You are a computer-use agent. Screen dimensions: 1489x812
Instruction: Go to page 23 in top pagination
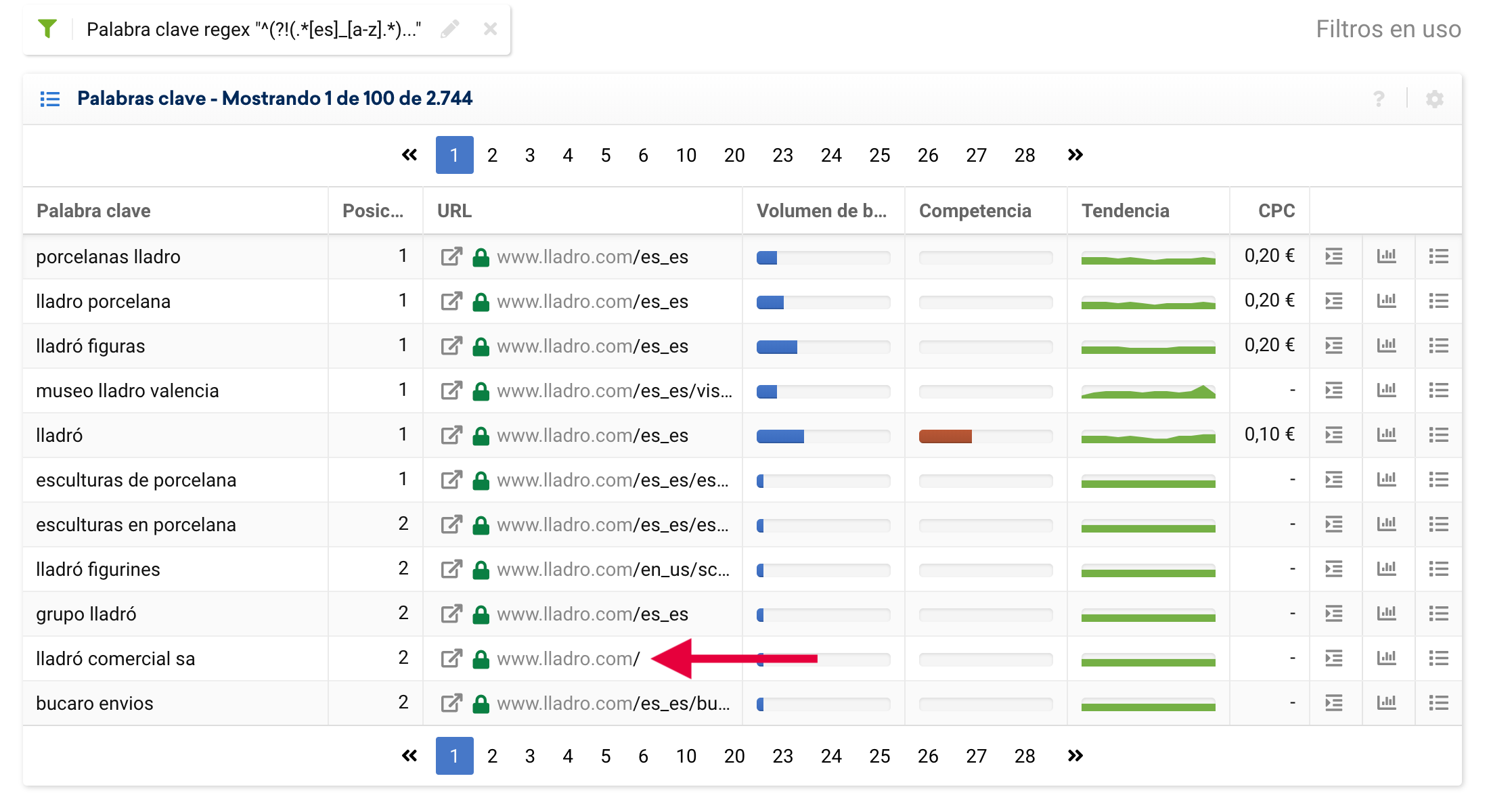click(x=782, y=155)
